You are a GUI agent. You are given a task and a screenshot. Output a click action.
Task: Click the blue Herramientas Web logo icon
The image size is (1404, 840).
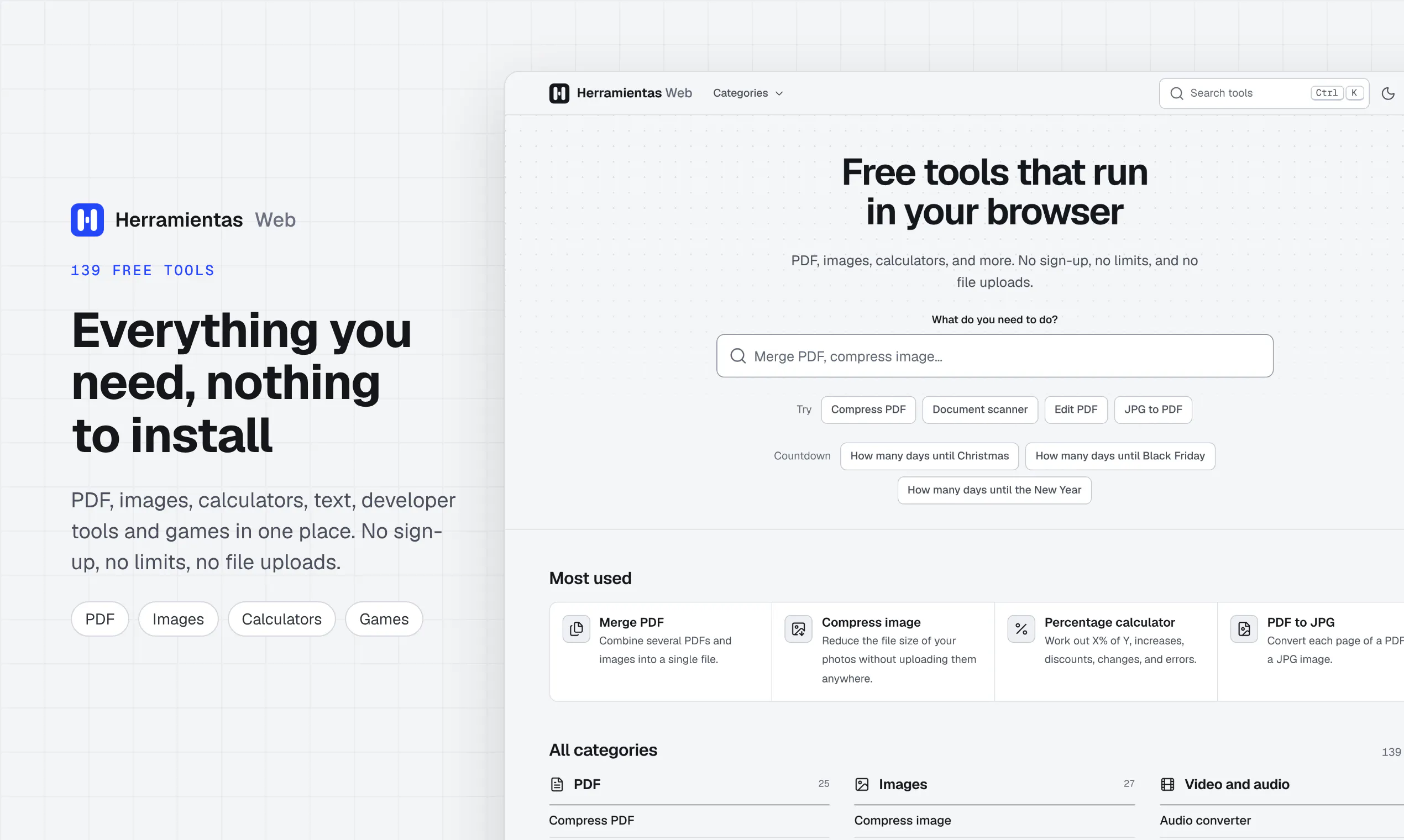click(87, 219)
